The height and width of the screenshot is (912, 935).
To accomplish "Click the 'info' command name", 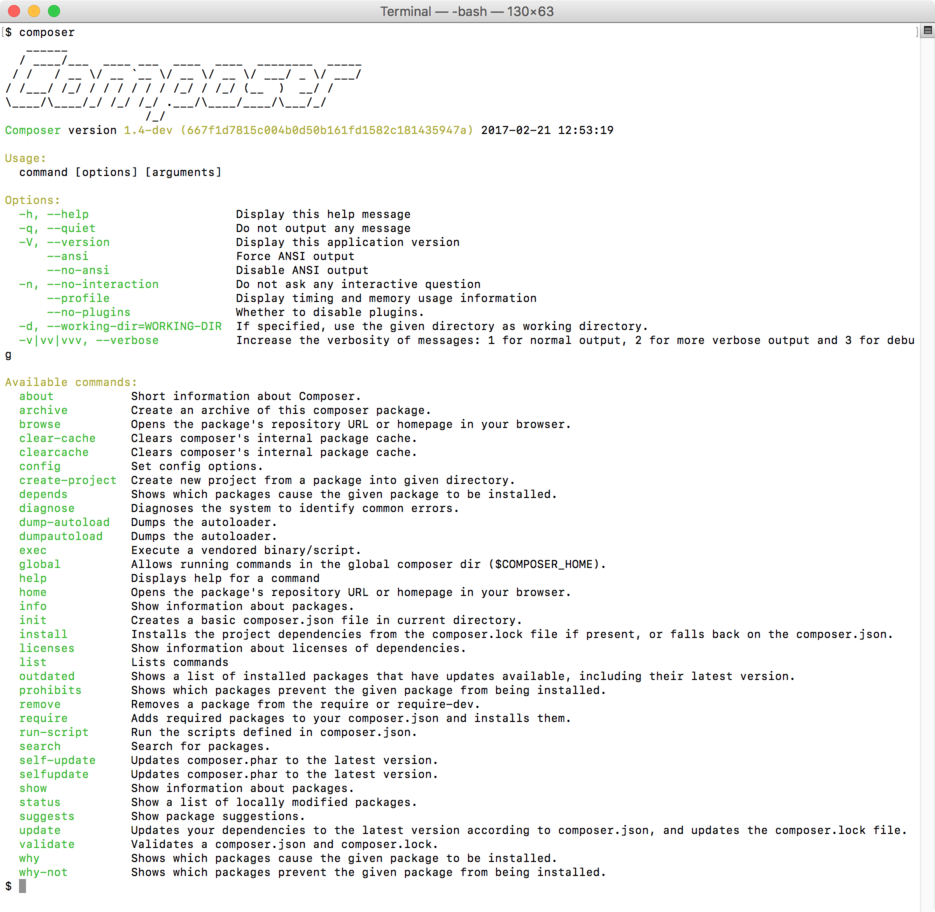I will [x=33, y=607].
